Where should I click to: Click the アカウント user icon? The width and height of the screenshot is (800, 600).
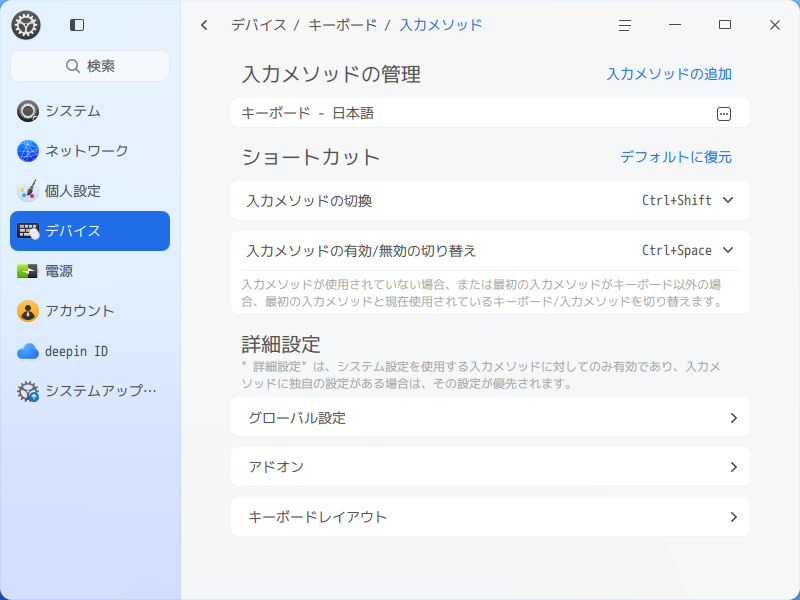coord(28,311)
